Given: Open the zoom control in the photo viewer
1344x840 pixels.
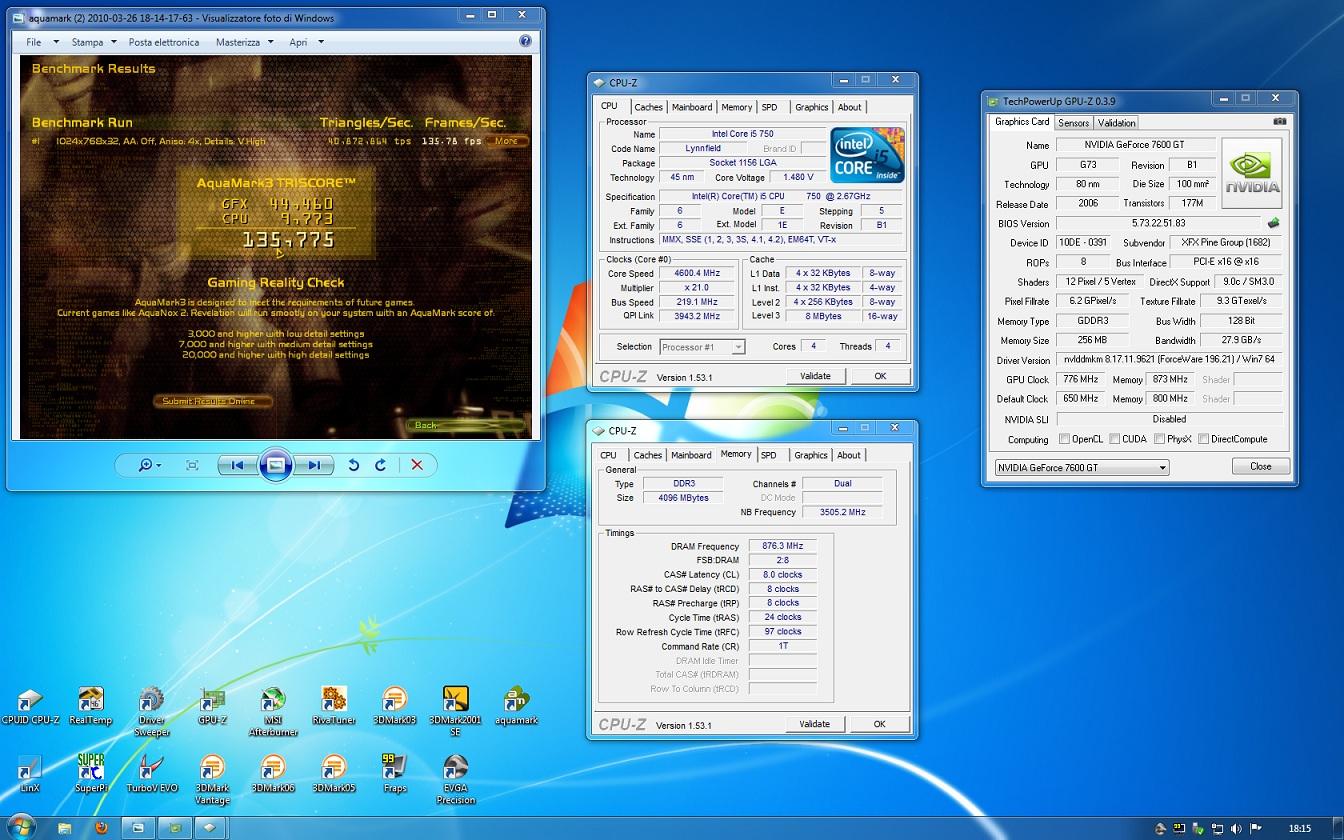Looking at the screenshot, I should click(151, 465).
